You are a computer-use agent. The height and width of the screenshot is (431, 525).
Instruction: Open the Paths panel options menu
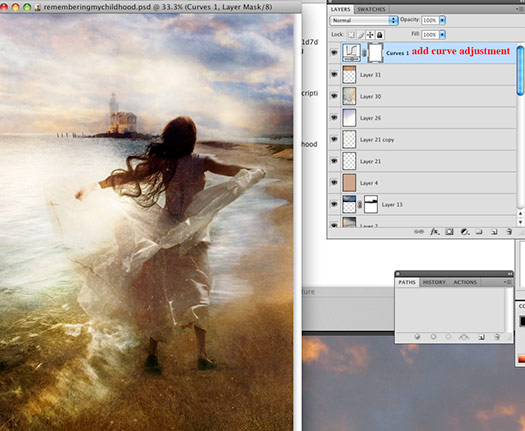(x=508, y=282)
